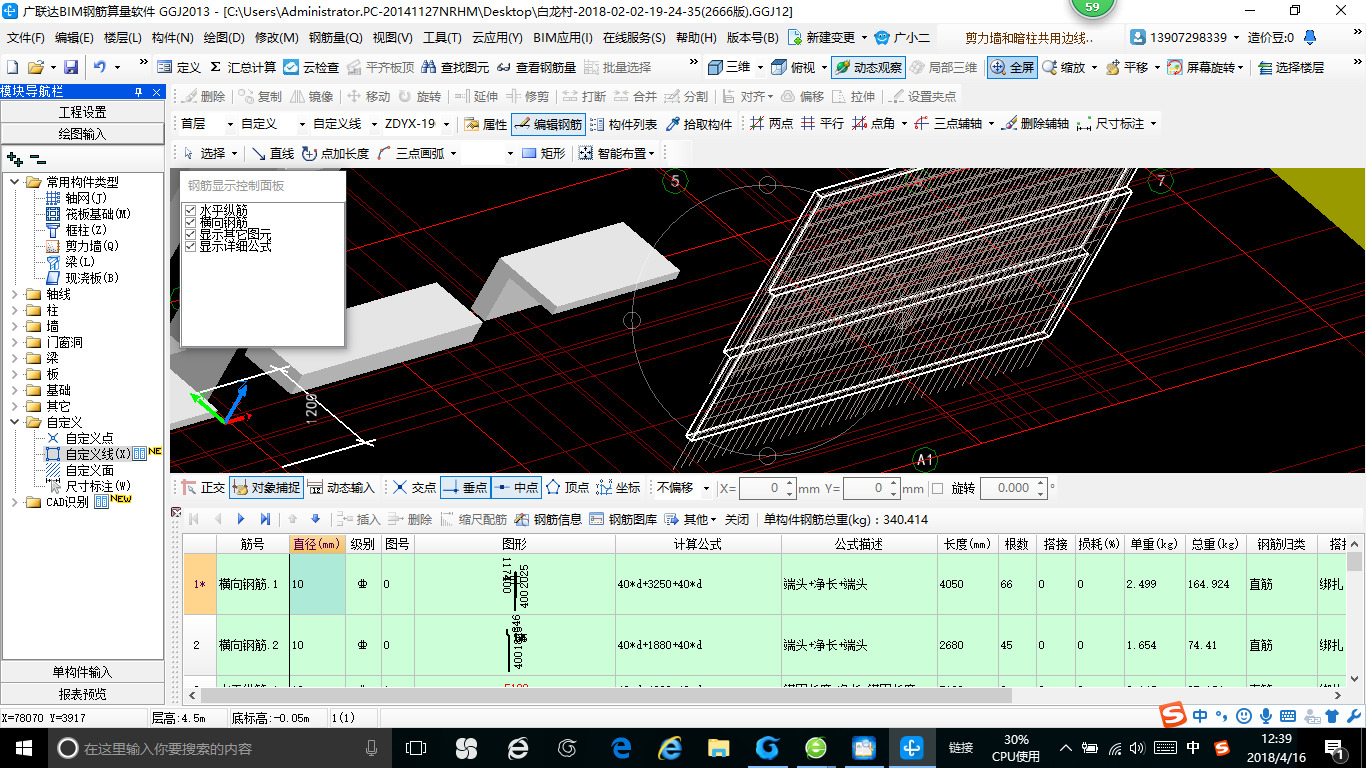Toggle the 顶点 vertex snap
Viewport: 1366px width, 768px height.
coord(567,487)
